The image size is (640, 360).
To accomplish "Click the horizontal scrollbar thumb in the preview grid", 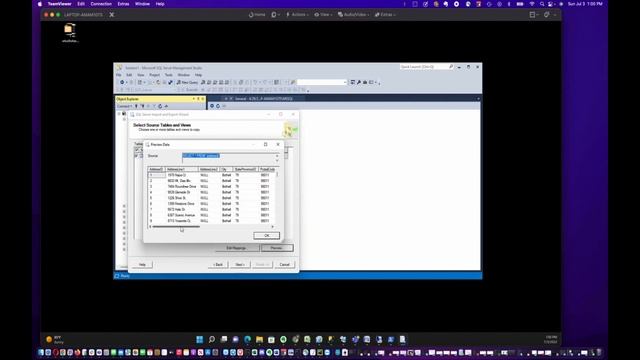I will [x=176, y=227].
